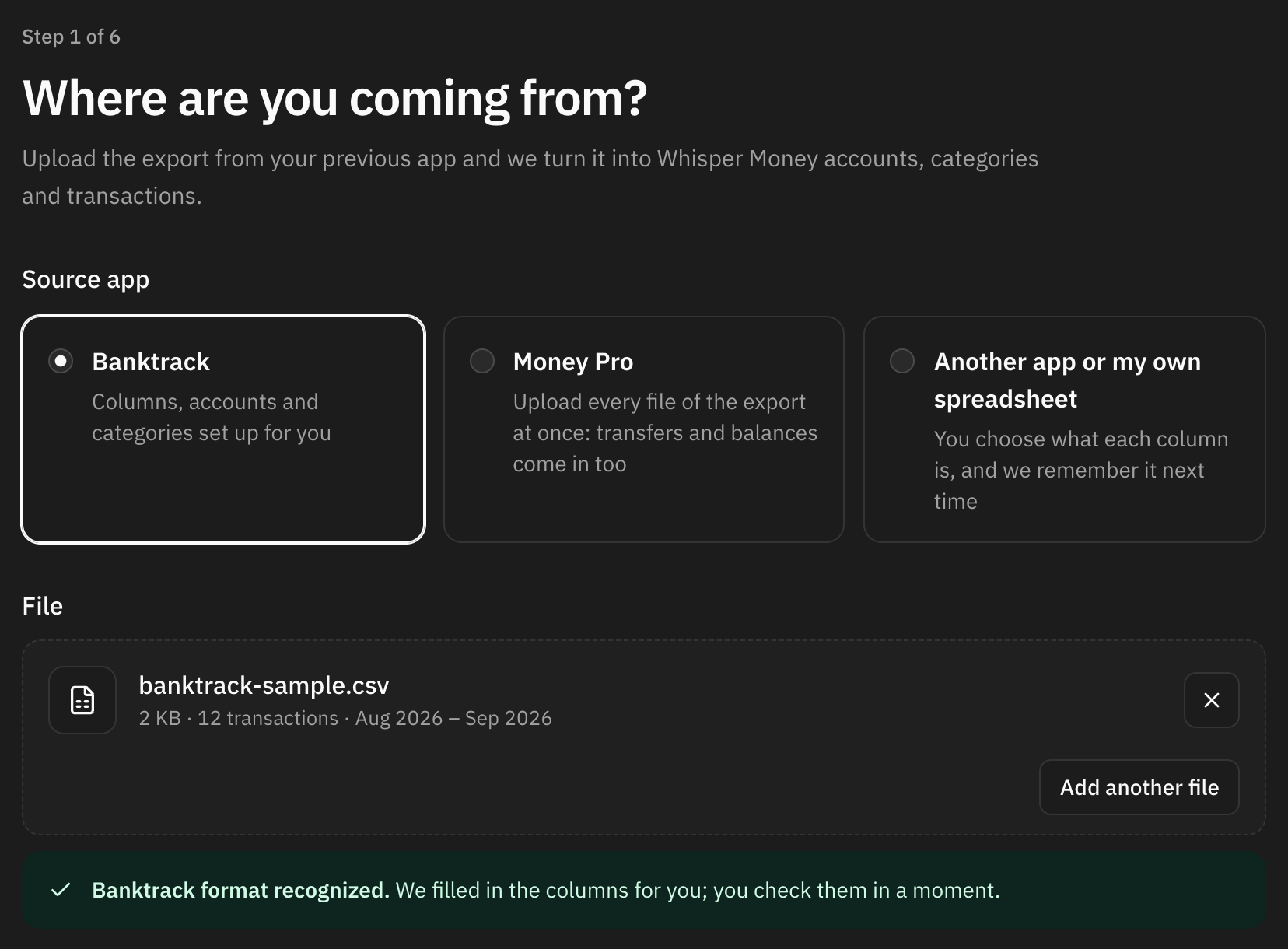Choose the Money Pro radio option
This screenshot has height=949, width=1288.
click(x=482, y=361)
